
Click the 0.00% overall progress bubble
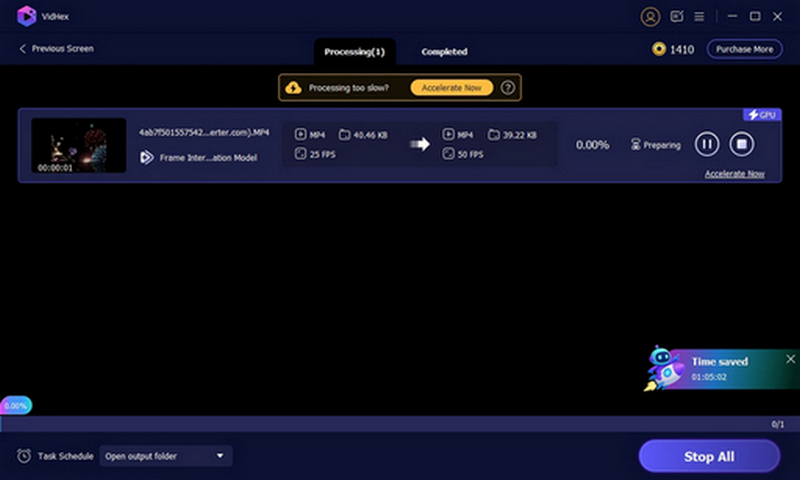[16, 406]
